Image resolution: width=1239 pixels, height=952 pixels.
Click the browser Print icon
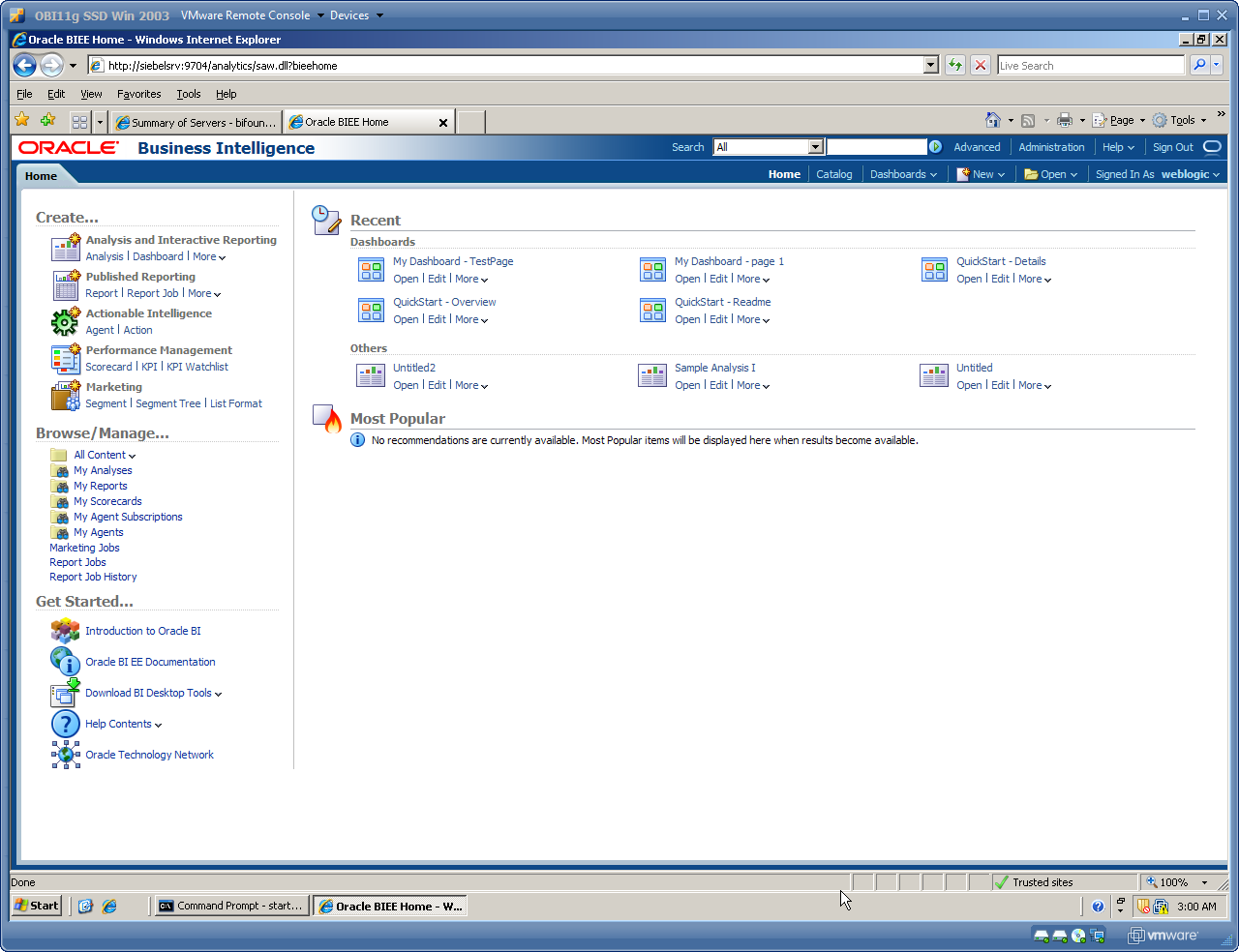click(x=1065, y=120)
